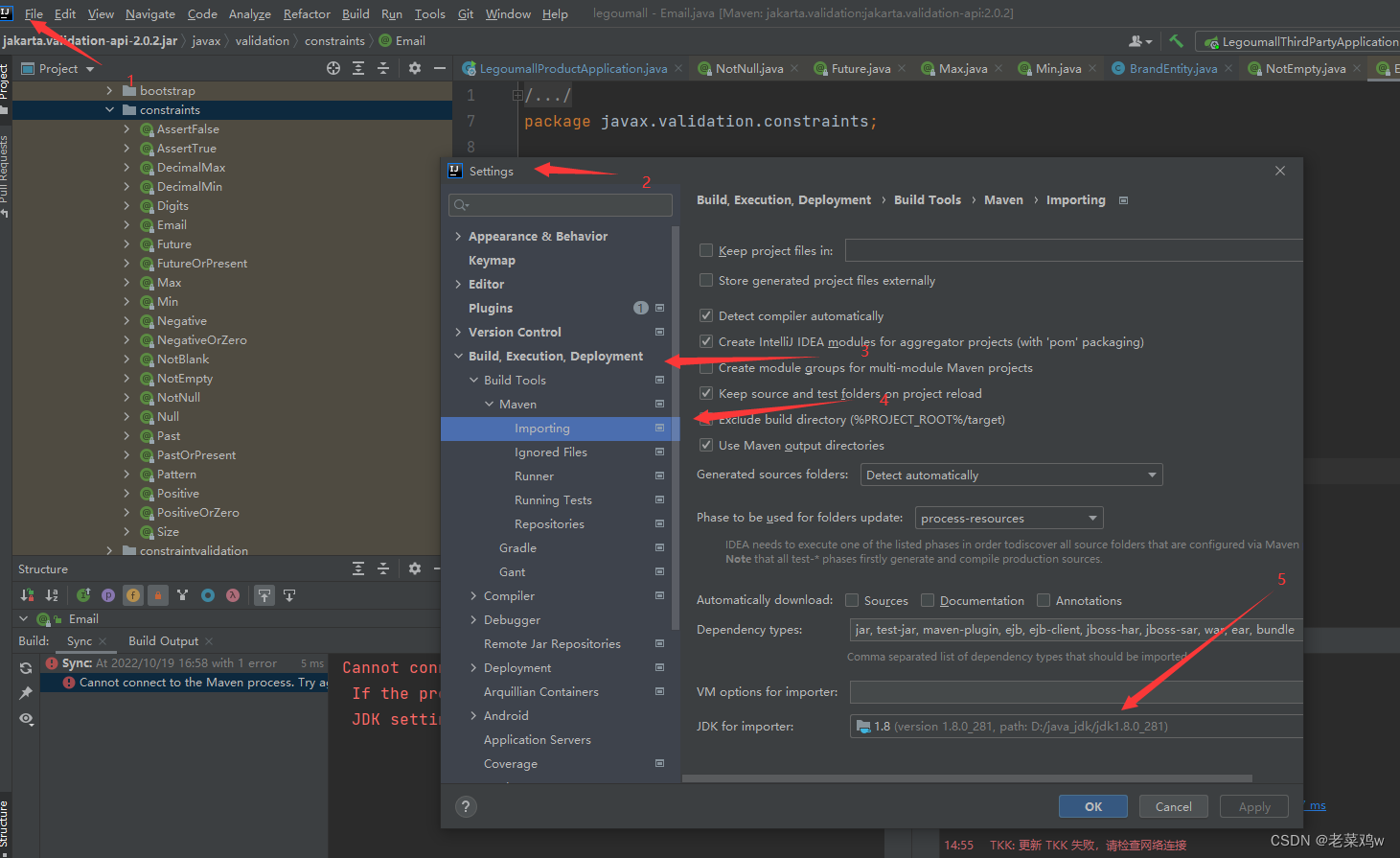Toggle Use Maven output directories checkbox
Screen dimensions: 1400x858
click(706, 445)
